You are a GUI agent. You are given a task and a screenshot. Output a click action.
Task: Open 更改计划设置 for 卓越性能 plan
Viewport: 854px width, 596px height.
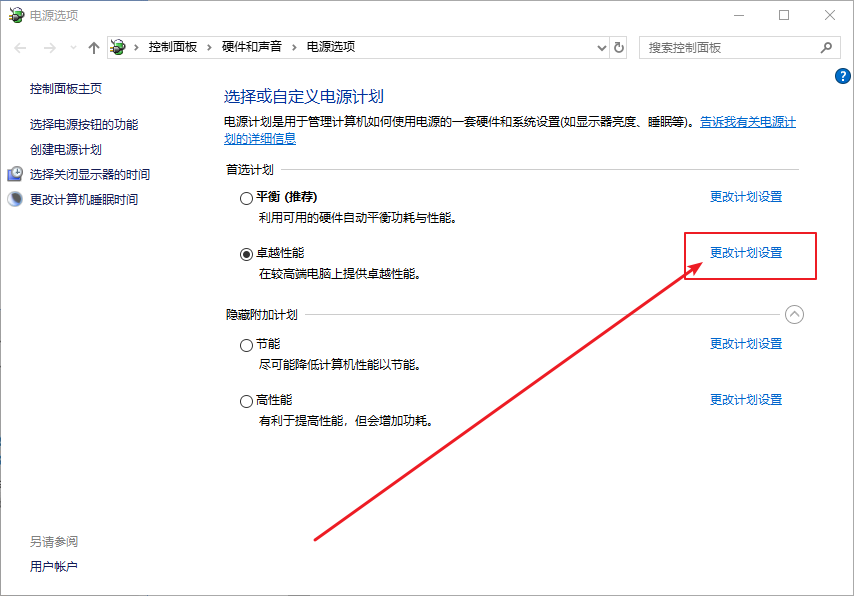pyautogui.click(x=746, y=253)
